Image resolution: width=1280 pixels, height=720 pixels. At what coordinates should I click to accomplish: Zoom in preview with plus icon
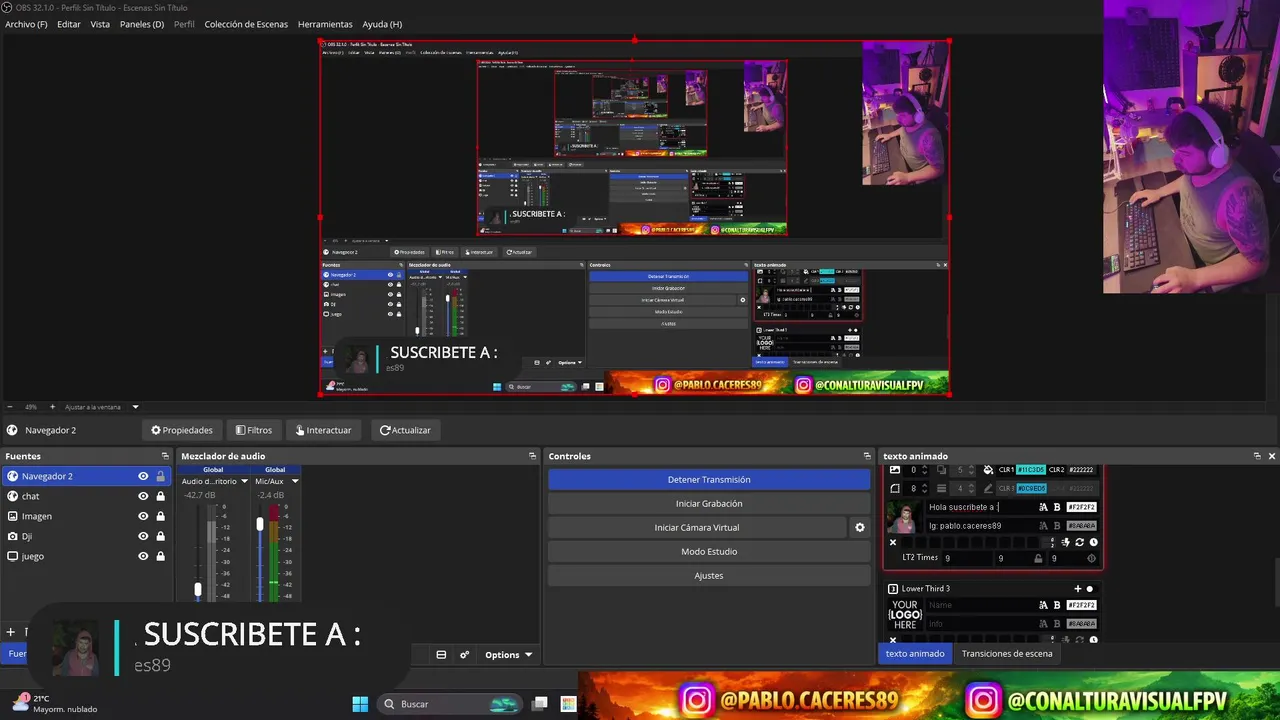[x=52, y=407]
